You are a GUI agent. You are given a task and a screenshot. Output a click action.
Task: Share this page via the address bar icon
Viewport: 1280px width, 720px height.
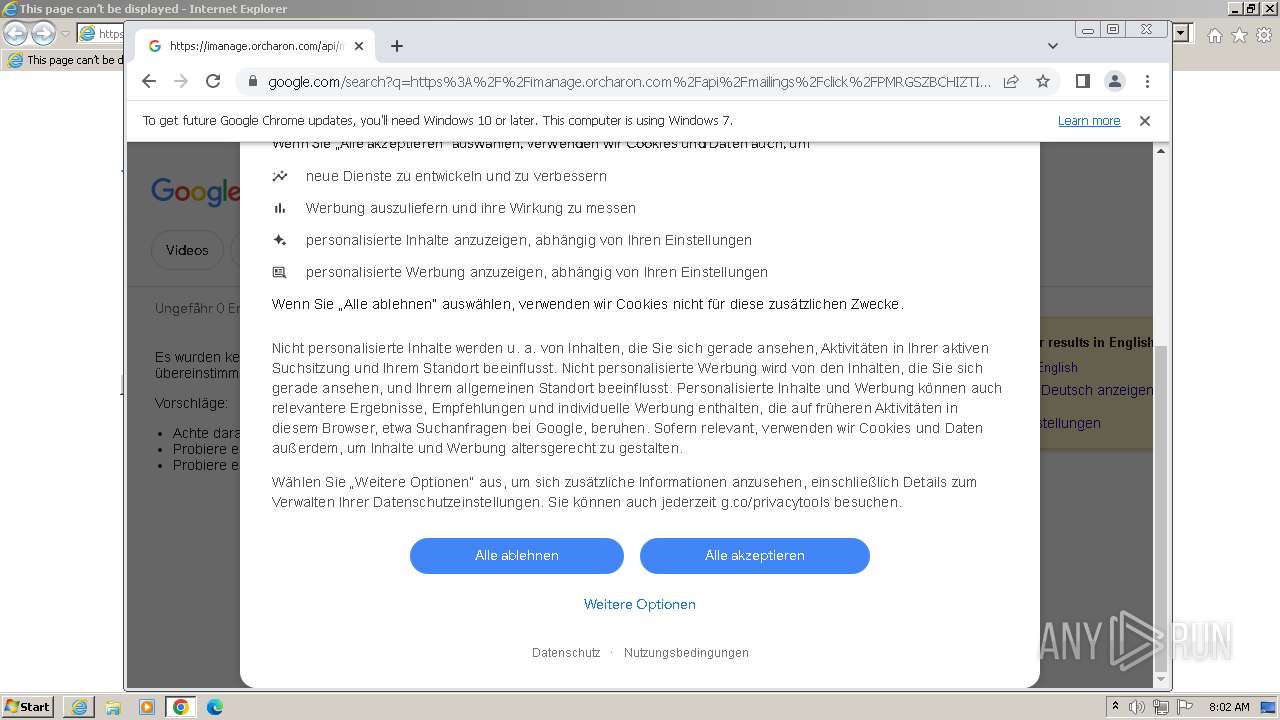click(x=1011, y=81)
